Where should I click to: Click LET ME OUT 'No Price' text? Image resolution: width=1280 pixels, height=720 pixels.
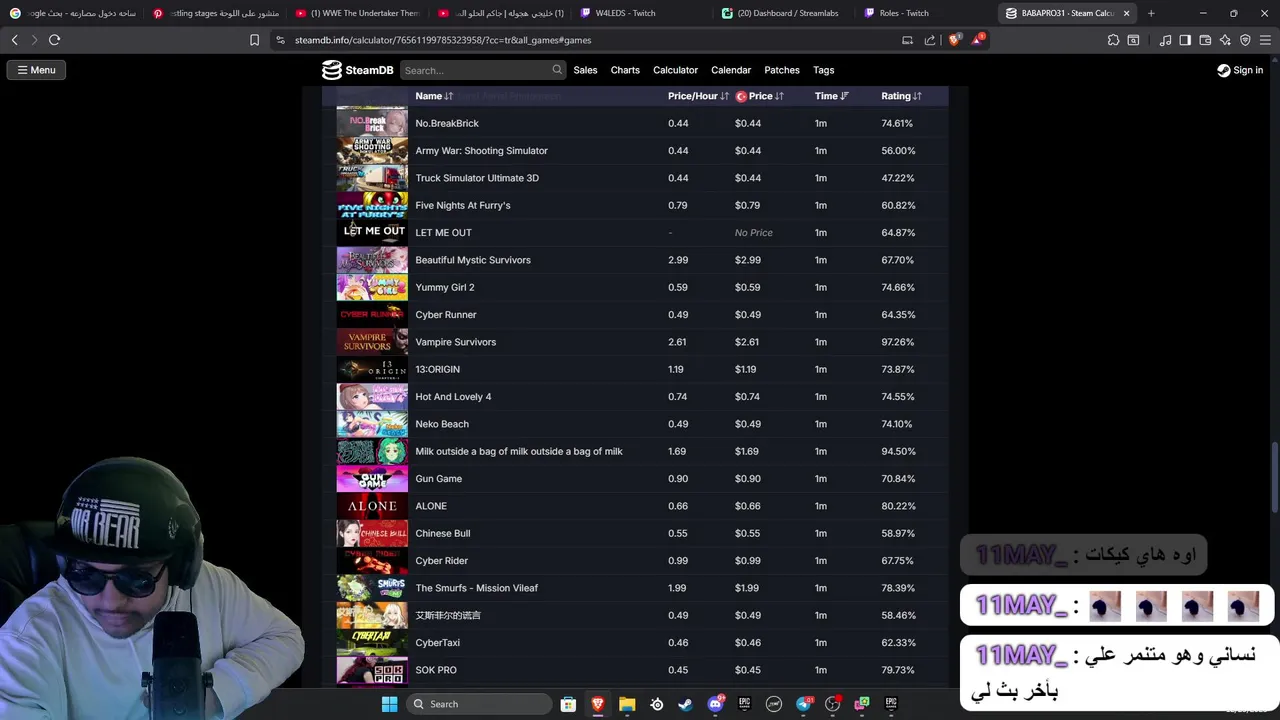[754, 233]
